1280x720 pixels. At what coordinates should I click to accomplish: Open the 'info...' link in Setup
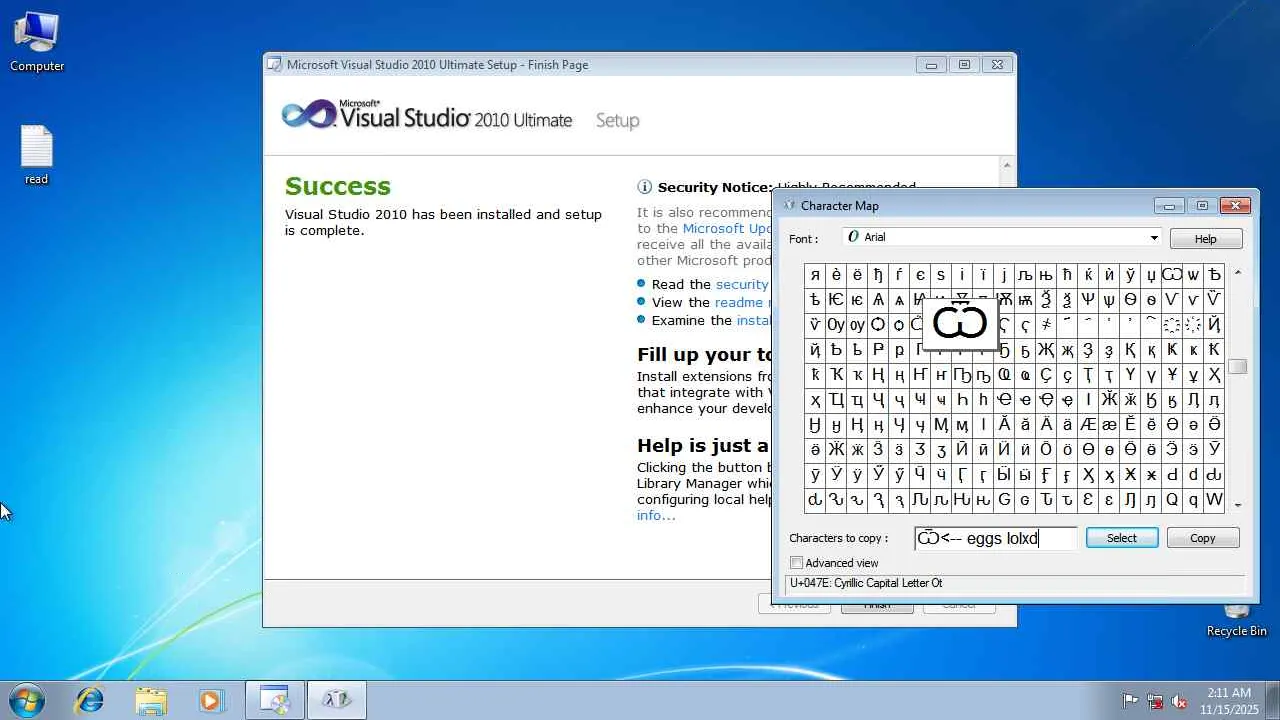pos(656,515)
